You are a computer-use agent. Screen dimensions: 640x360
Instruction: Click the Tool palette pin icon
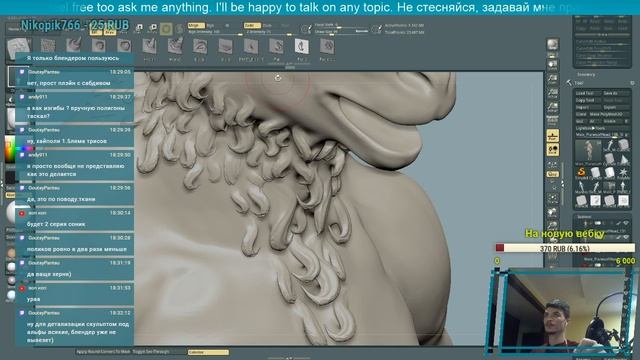tap(632, 83)
